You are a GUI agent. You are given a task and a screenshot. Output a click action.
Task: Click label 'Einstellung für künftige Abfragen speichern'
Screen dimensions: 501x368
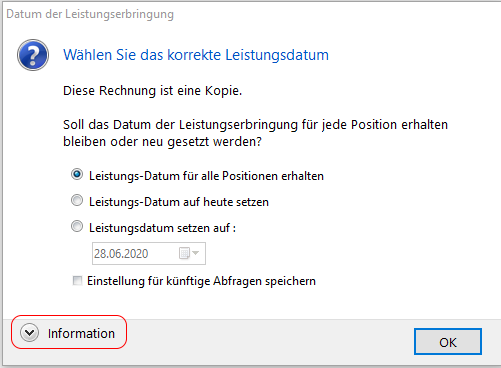tap(201, 281)
